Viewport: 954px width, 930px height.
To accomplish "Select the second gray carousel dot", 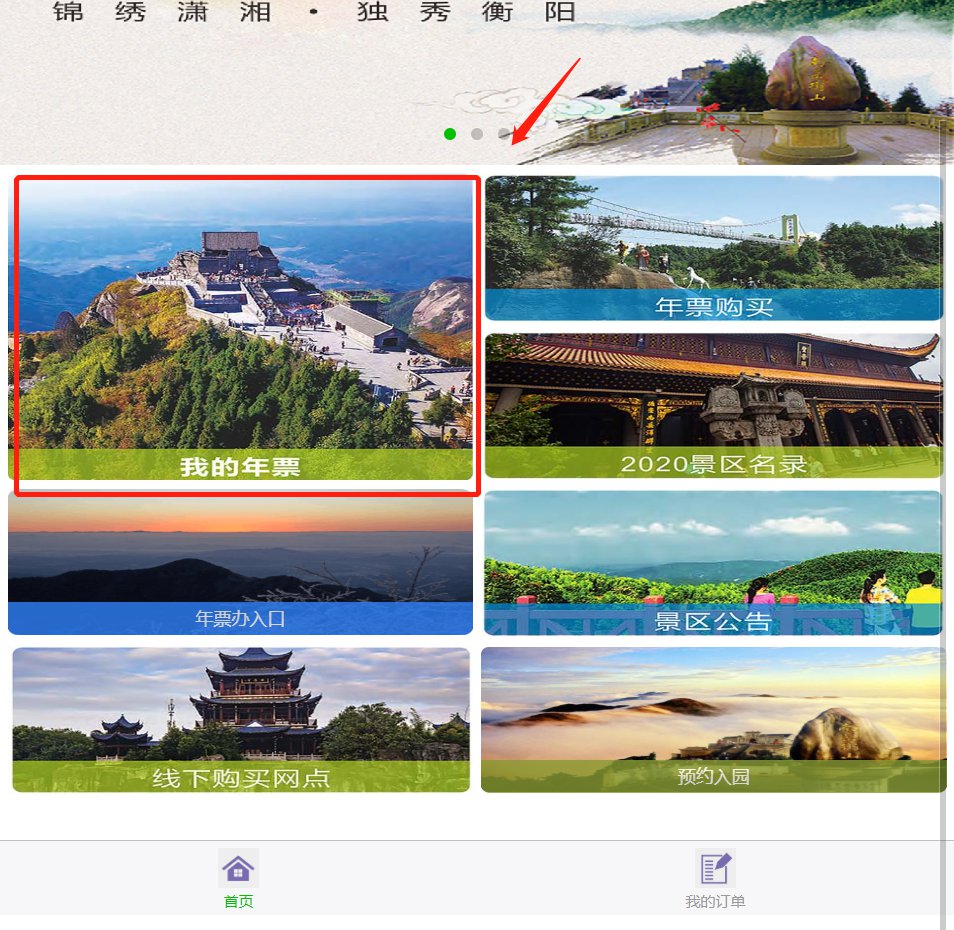I will (x=477, y=134).
